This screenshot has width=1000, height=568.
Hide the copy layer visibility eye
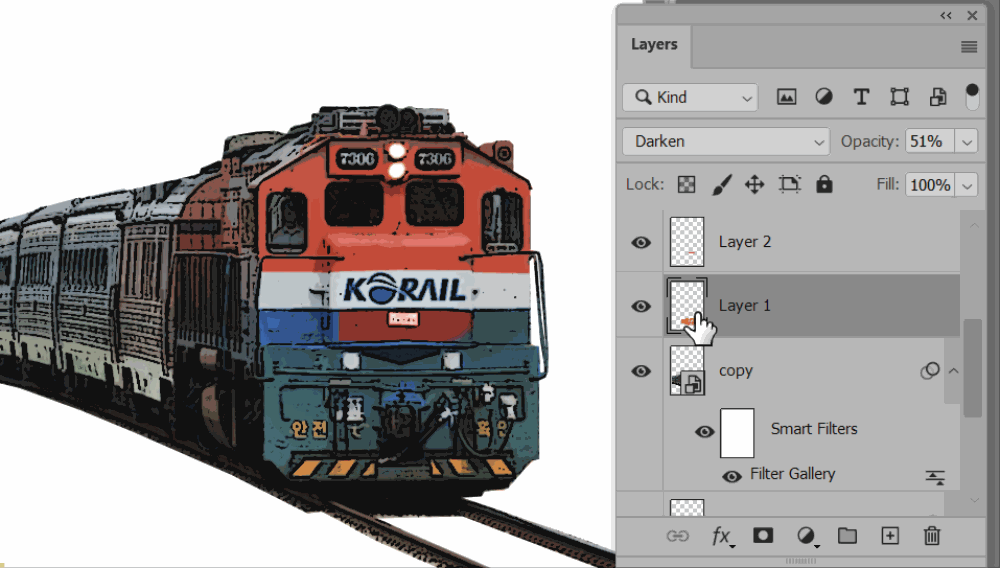pyautogui.click(x=641, y=371)
